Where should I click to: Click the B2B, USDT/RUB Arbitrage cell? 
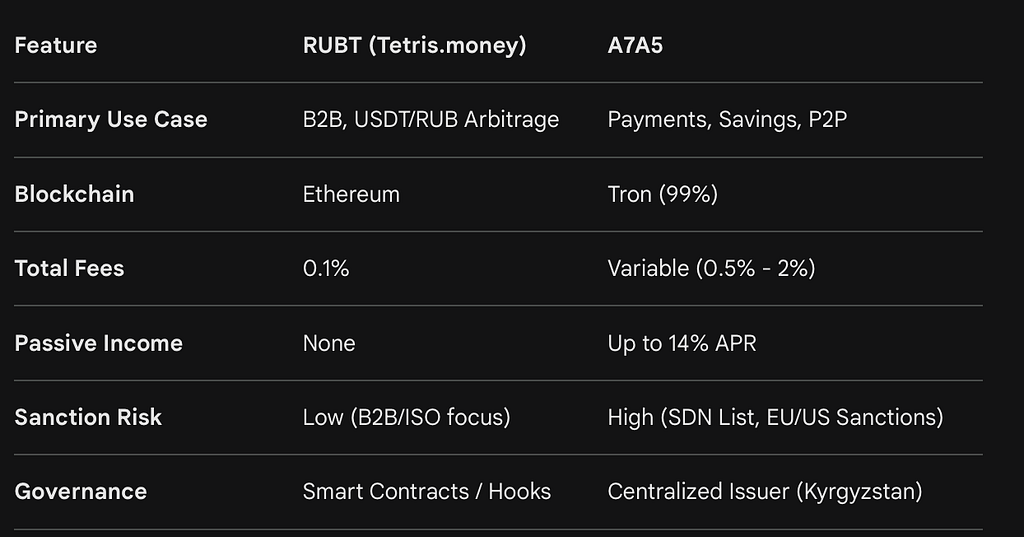click(430, 120)
